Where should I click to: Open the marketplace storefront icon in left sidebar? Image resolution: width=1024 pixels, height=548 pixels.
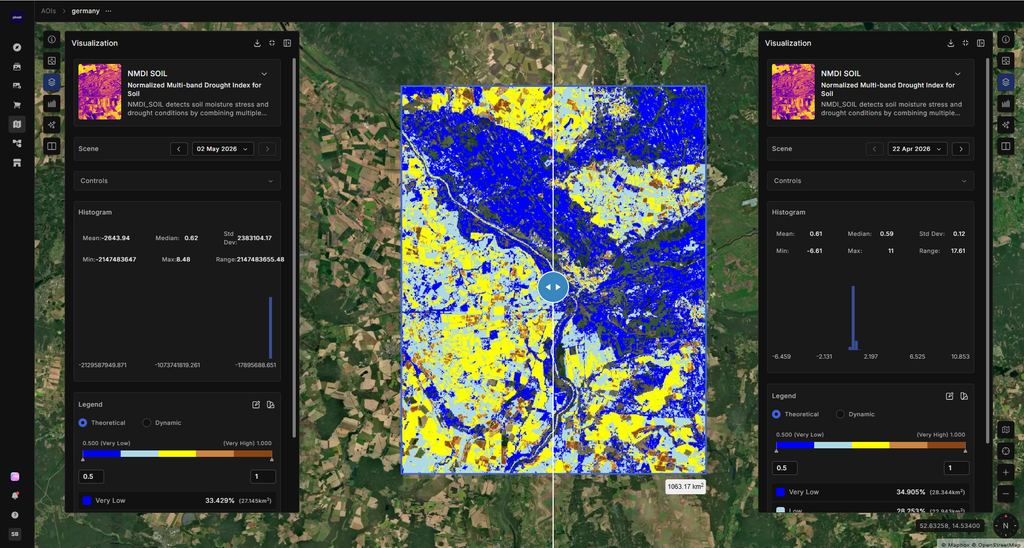coord(16,162)
